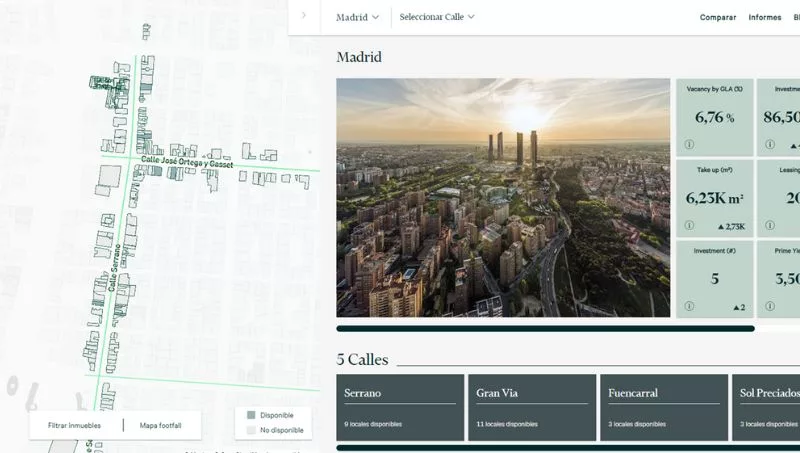Viewport: 800px width, 453px height.
Task: Open the Filtrar inmuebles filter
Action: (x=74, y=425)
